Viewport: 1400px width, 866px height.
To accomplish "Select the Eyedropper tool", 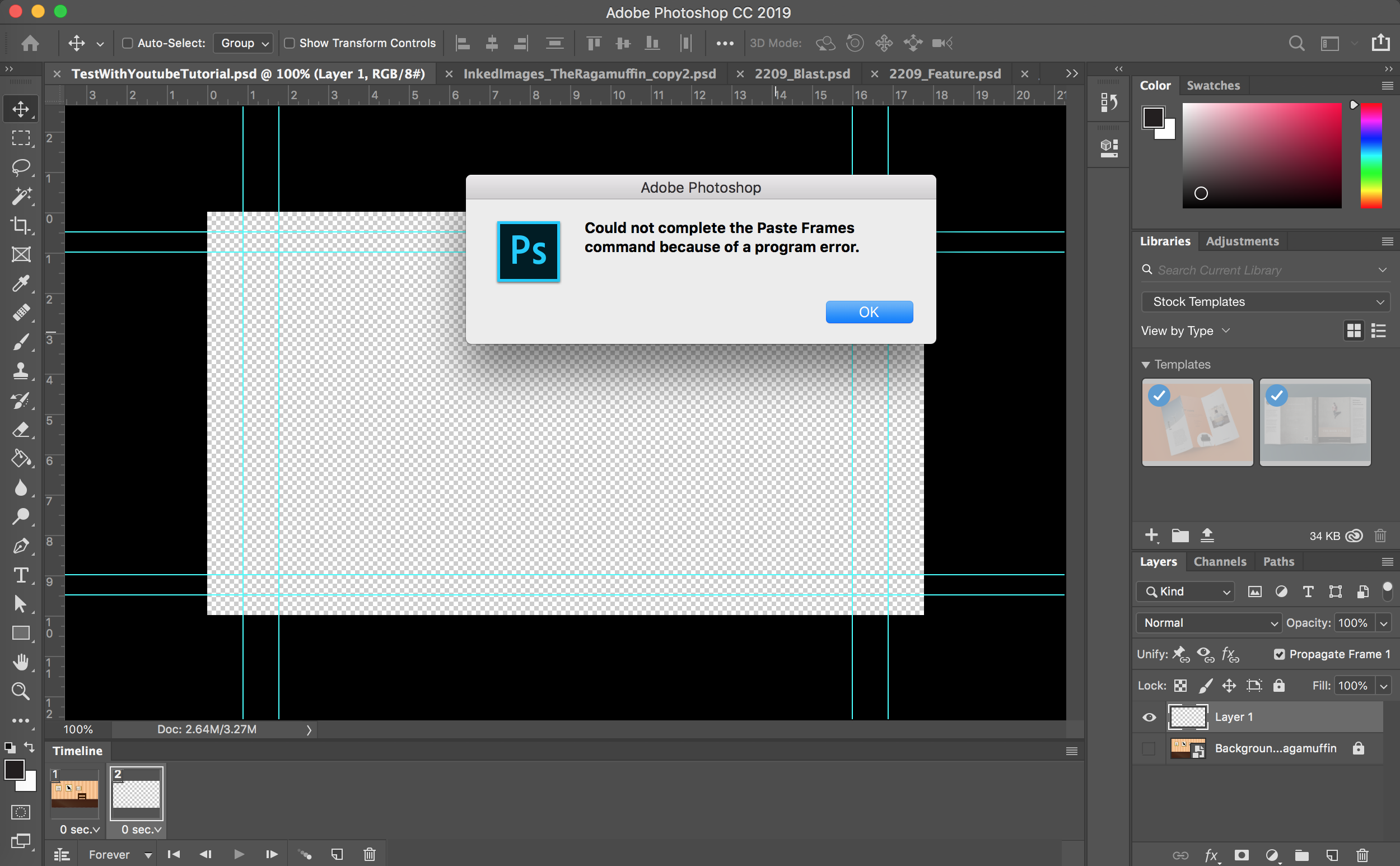I will (x=21, y=283).
